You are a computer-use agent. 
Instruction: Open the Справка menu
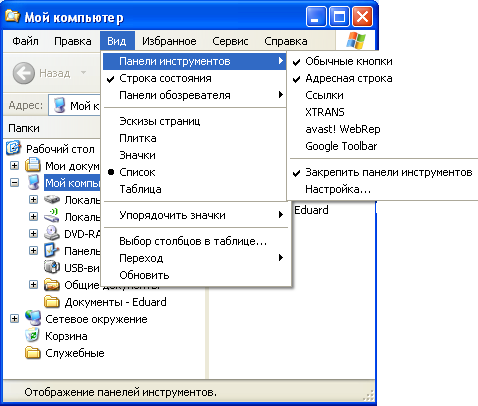coord(286,41)
